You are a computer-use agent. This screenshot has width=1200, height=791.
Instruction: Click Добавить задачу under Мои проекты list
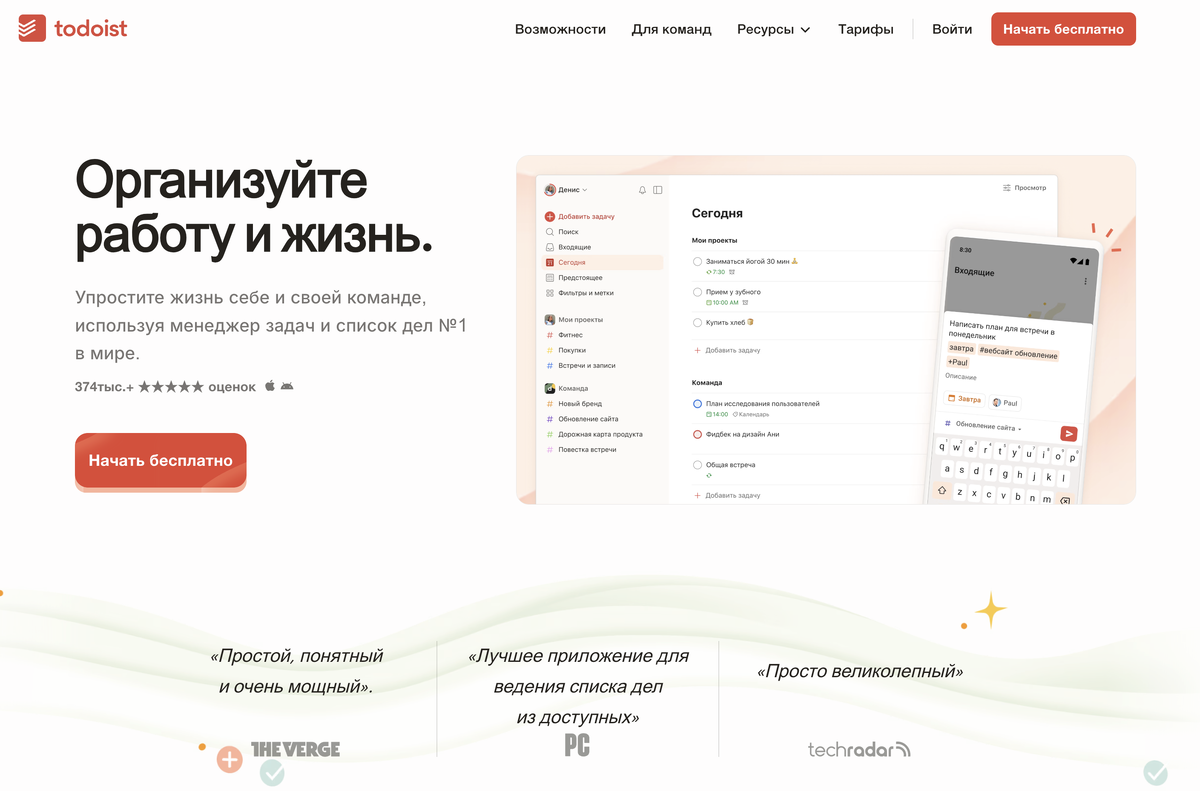tap(727, 351)
